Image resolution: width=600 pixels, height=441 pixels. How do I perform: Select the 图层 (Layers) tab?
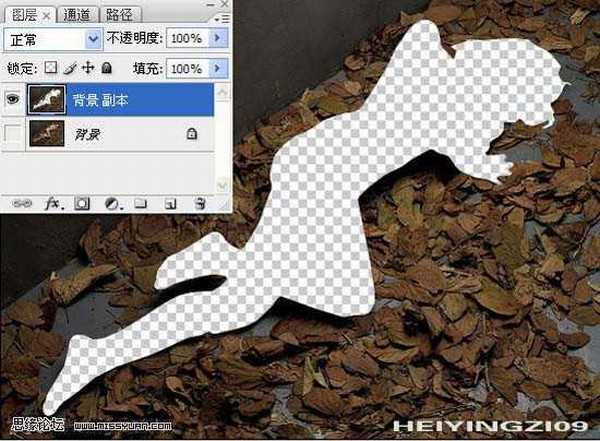(x=24, y=15)
